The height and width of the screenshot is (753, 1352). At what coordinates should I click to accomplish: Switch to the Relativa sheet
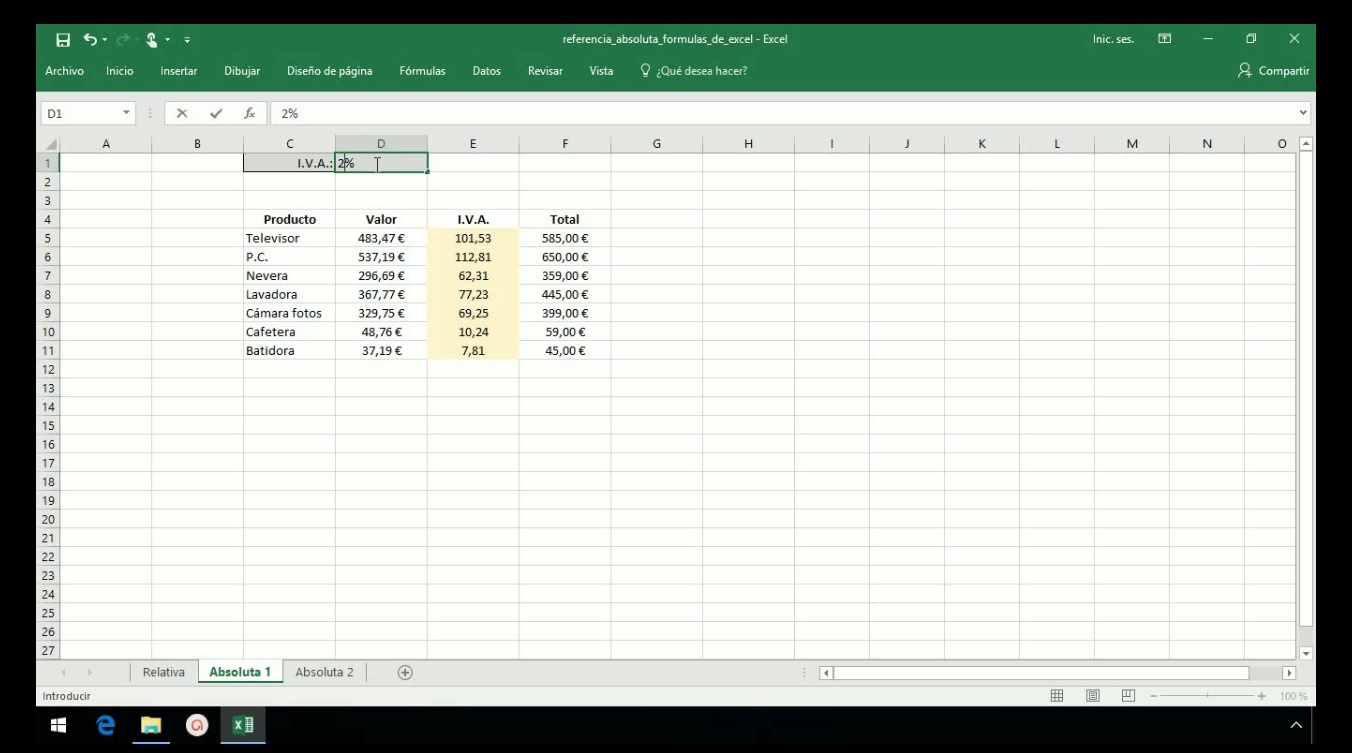point(164,672)
